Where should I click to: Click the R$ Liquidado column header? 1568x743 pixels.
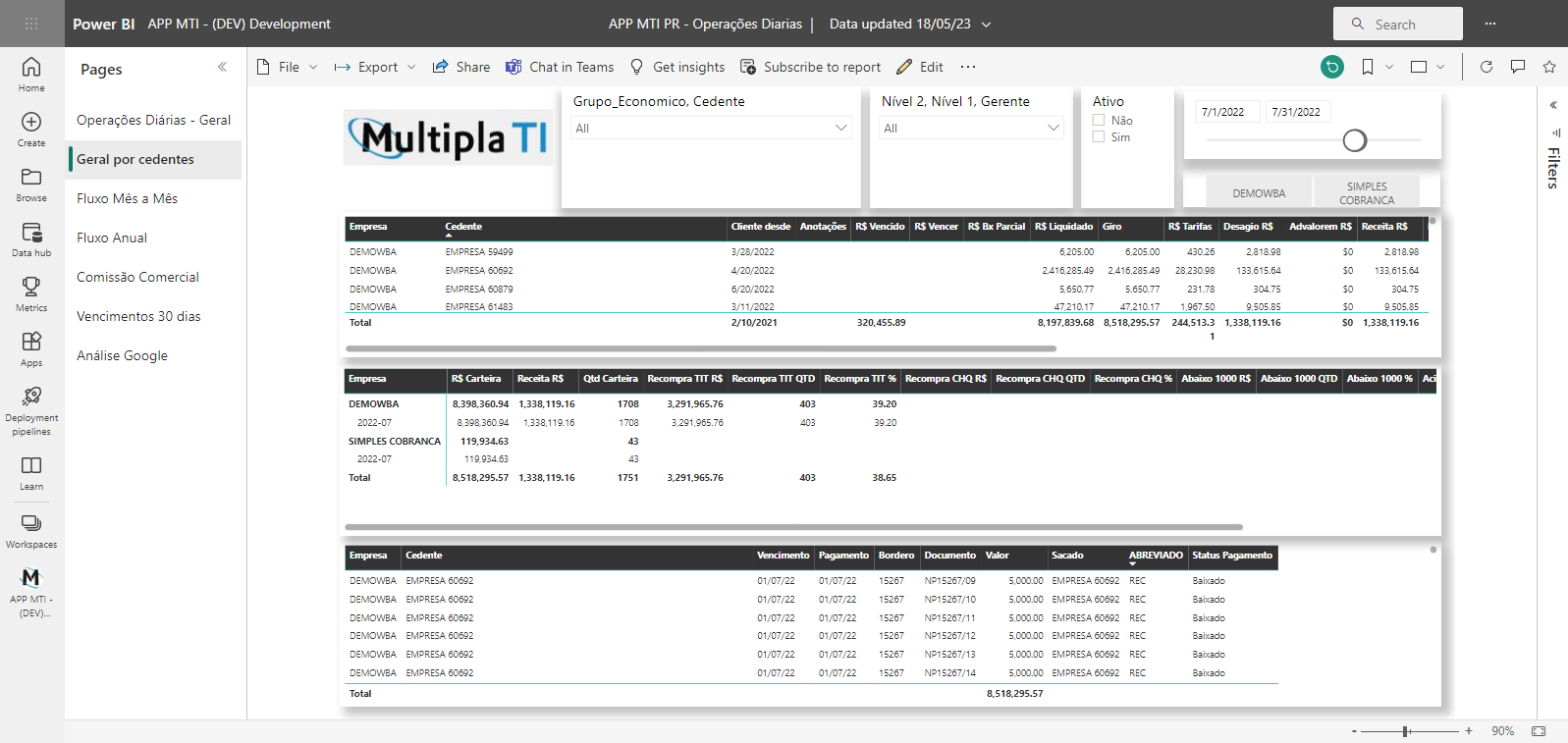click(1063, 227)
